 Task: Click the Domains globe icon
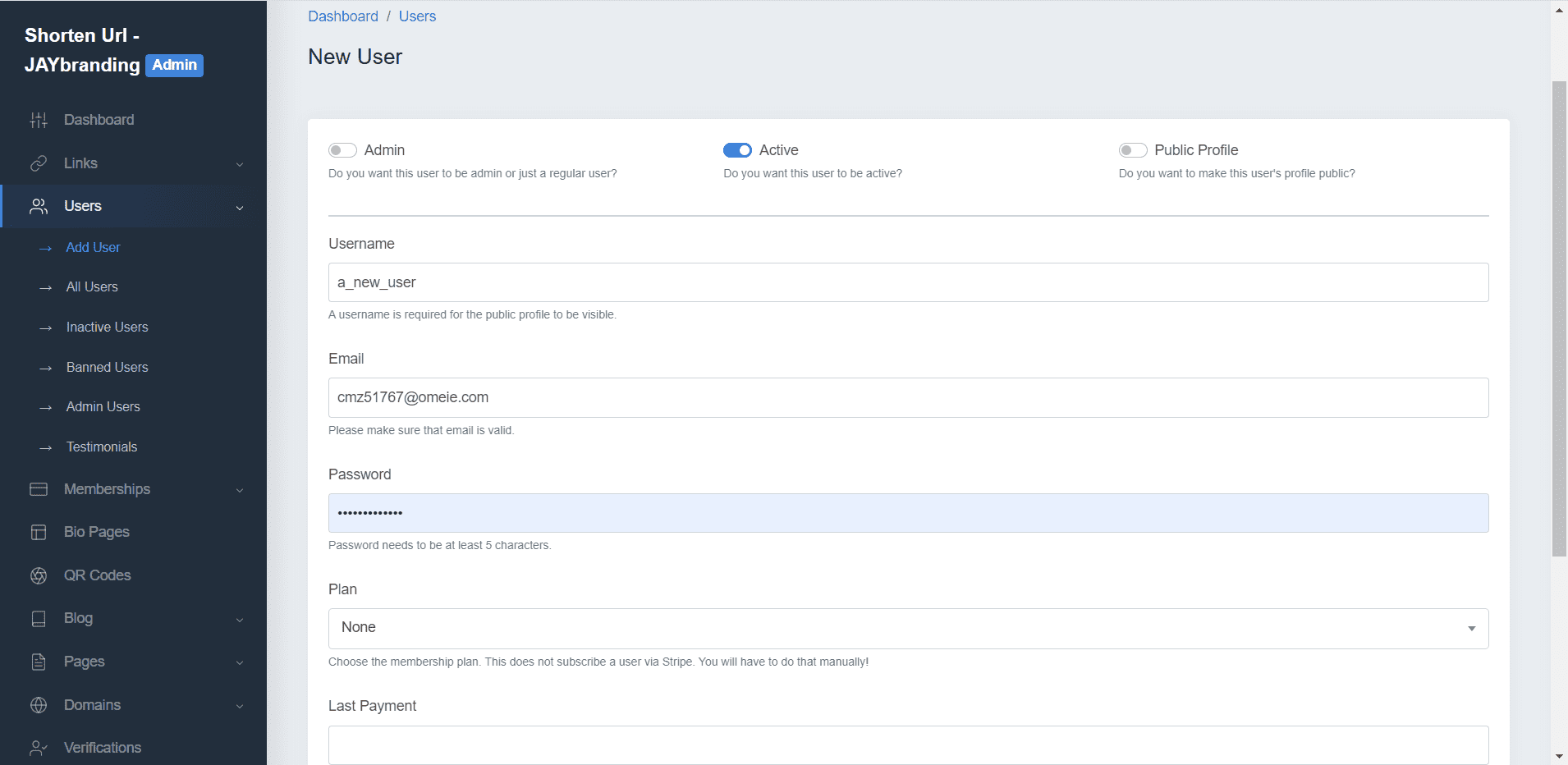click(39, 705)
